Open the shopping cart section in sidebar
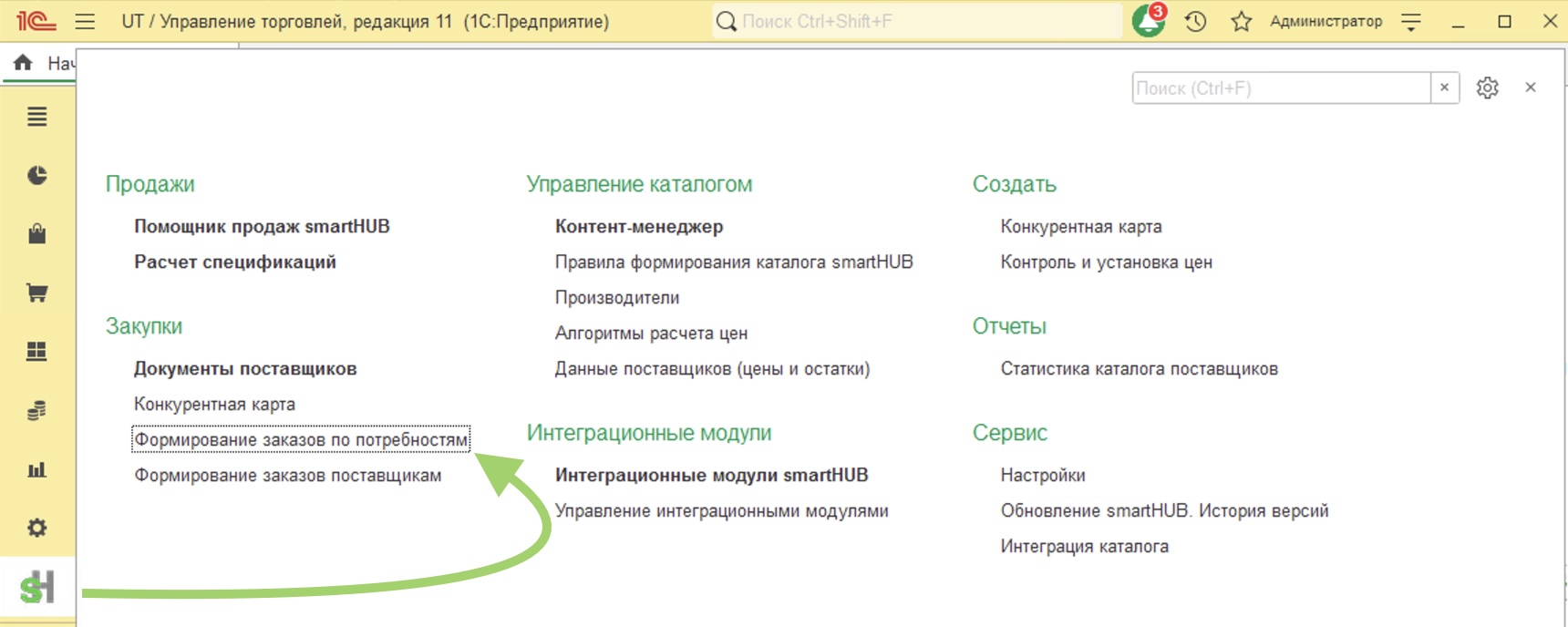1568x627 pixels. [x=37, y=293]
